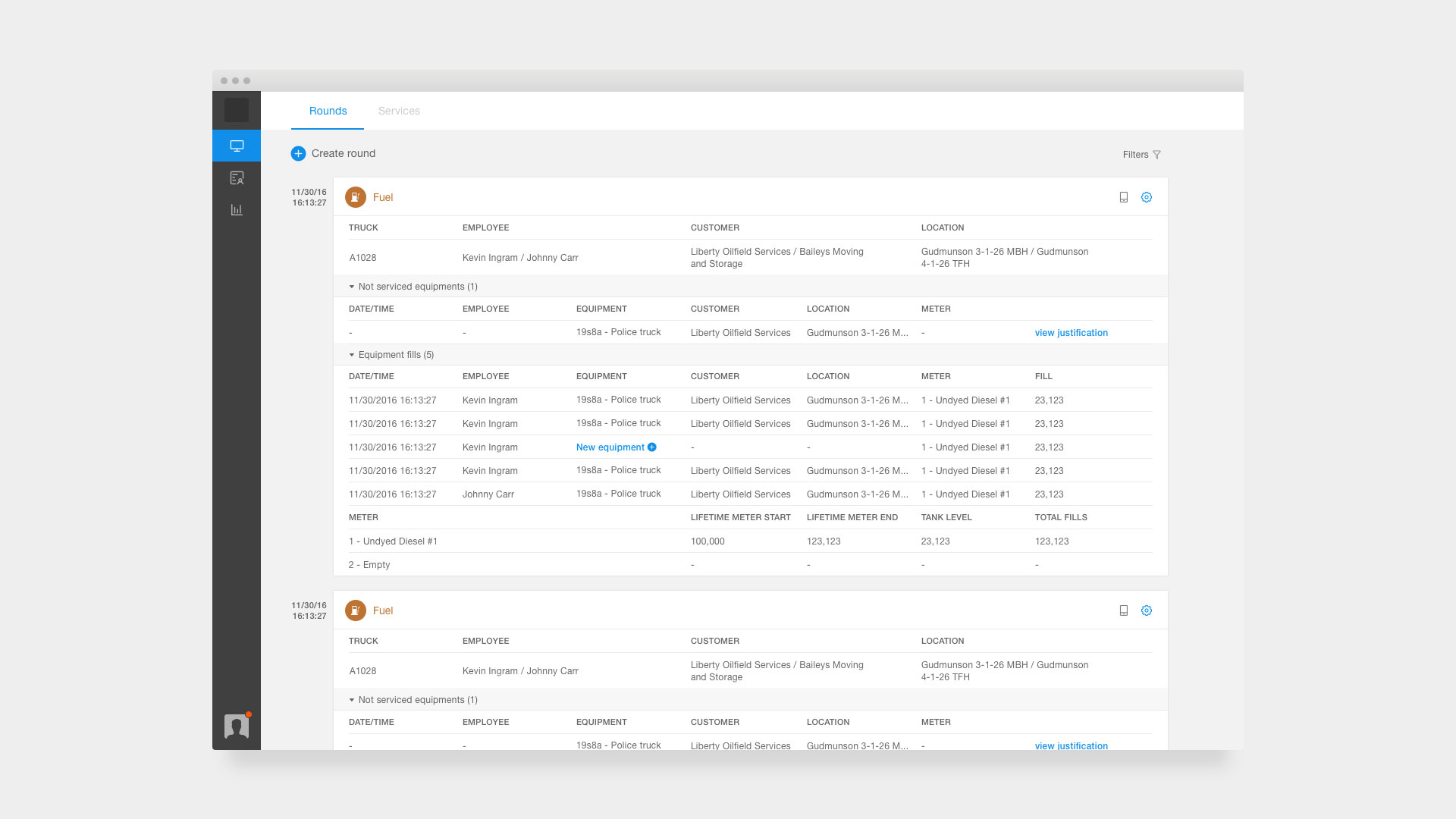
Task: Click the plus icon beside Create round
Action: click(x=298, y=153)
